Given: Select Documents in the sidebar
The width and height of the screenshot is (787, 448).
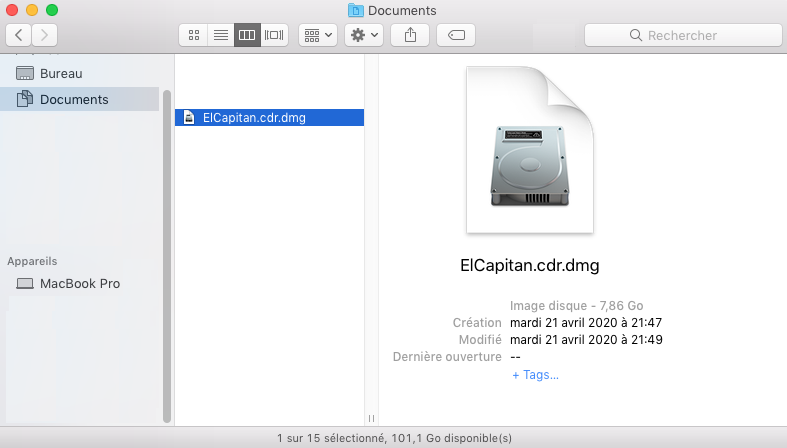Looking at the screenshot, I should click(x=80, y=99).
